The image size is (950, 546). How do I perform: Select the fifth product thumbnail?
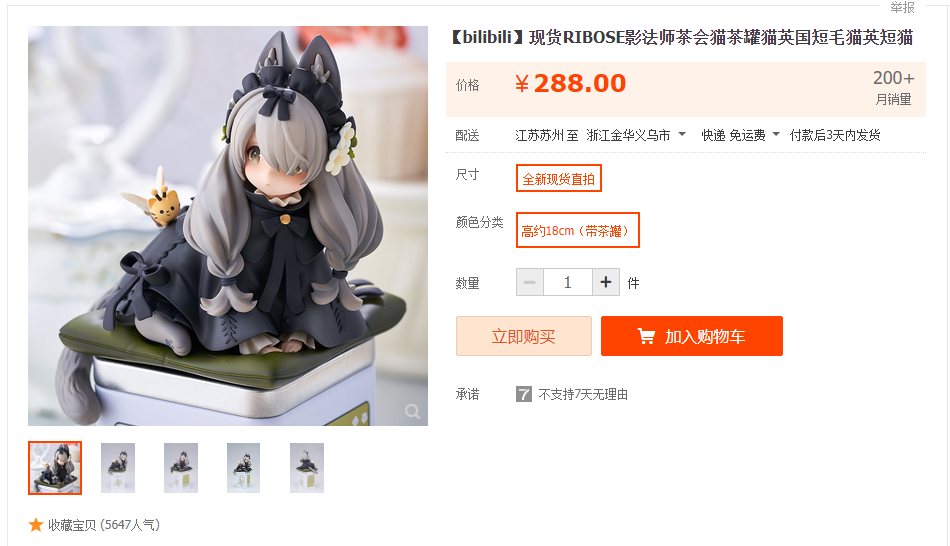(x=307, y=467)
